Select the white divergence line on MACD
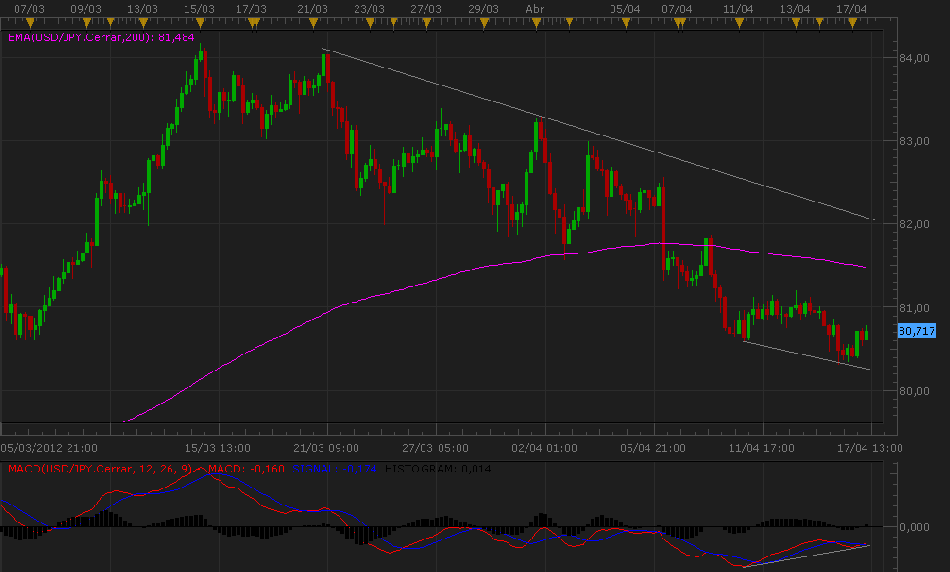Viewport: 950px width, 572px height. pos(800,555)
